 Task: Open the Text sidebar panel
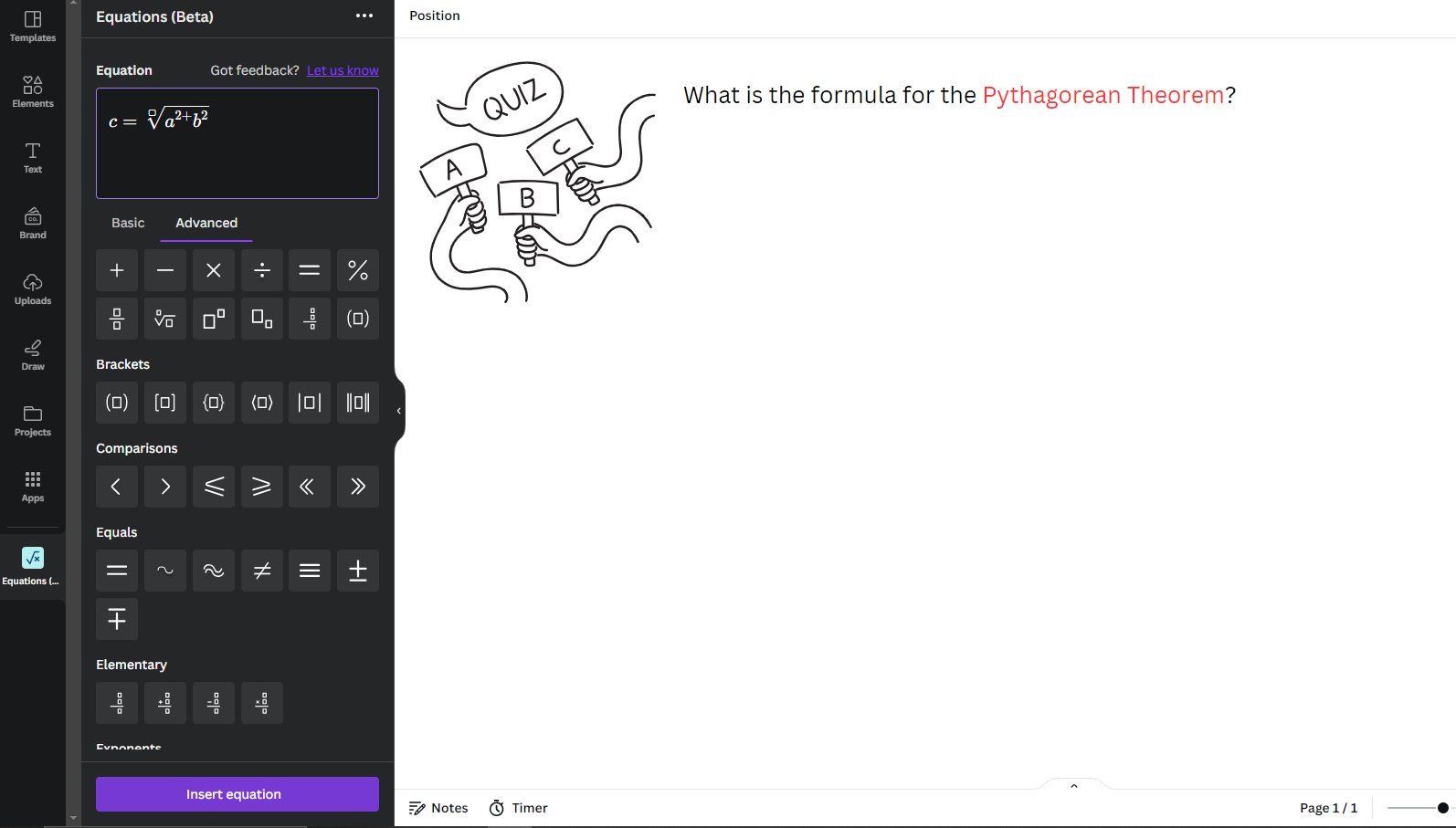click(33, 158)
